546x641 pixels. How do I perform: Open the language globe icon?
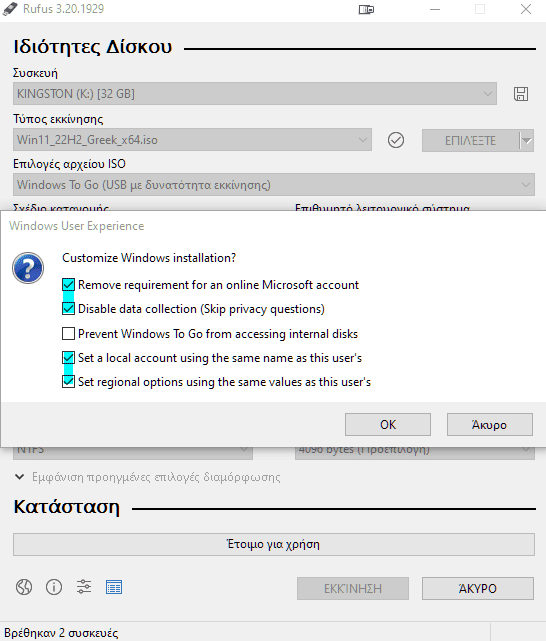[x=24, y=587]
